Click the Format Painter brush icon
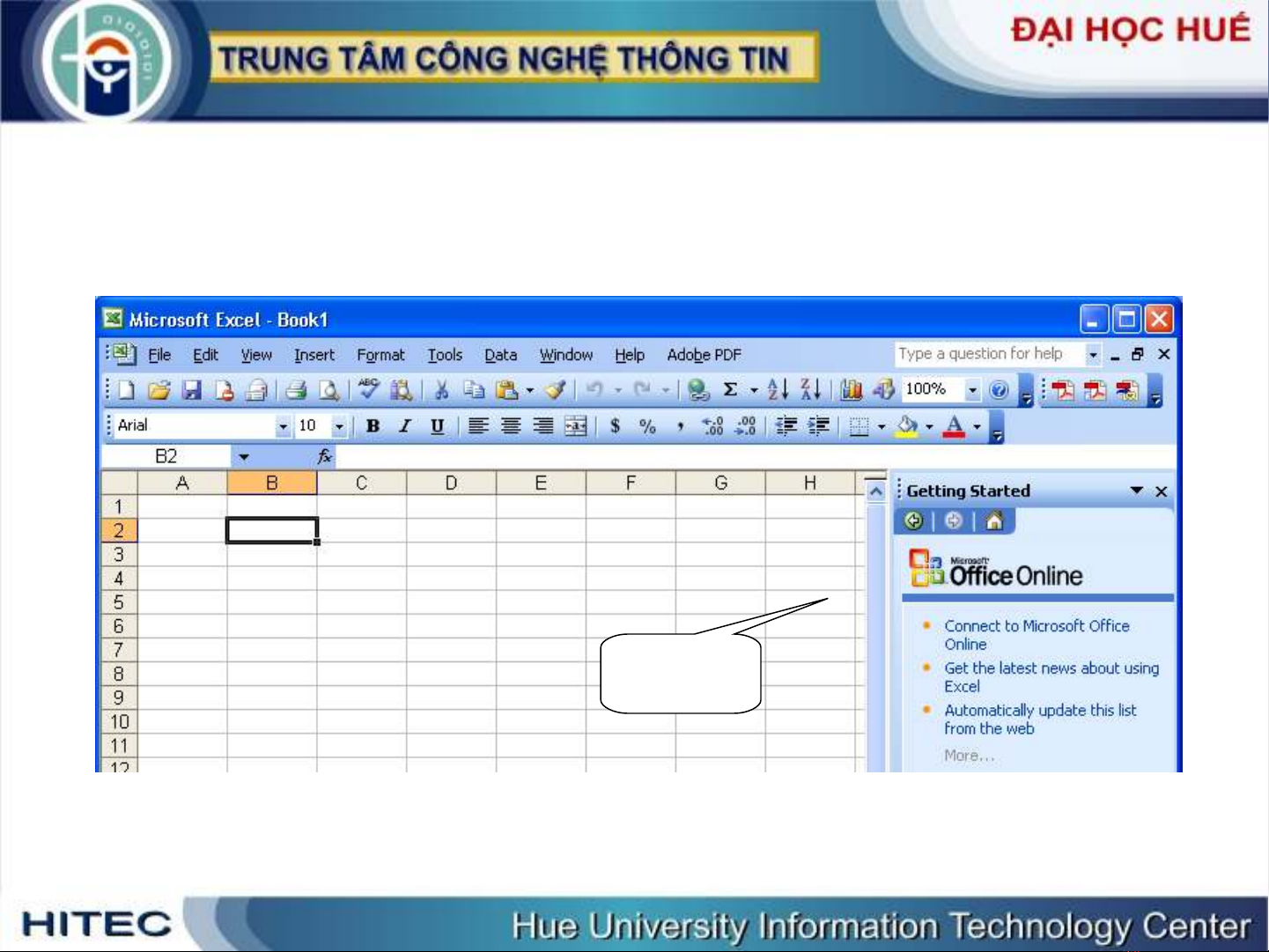Image resolution: width=1269 pixels, height=952 pixels. click(555, 389)
